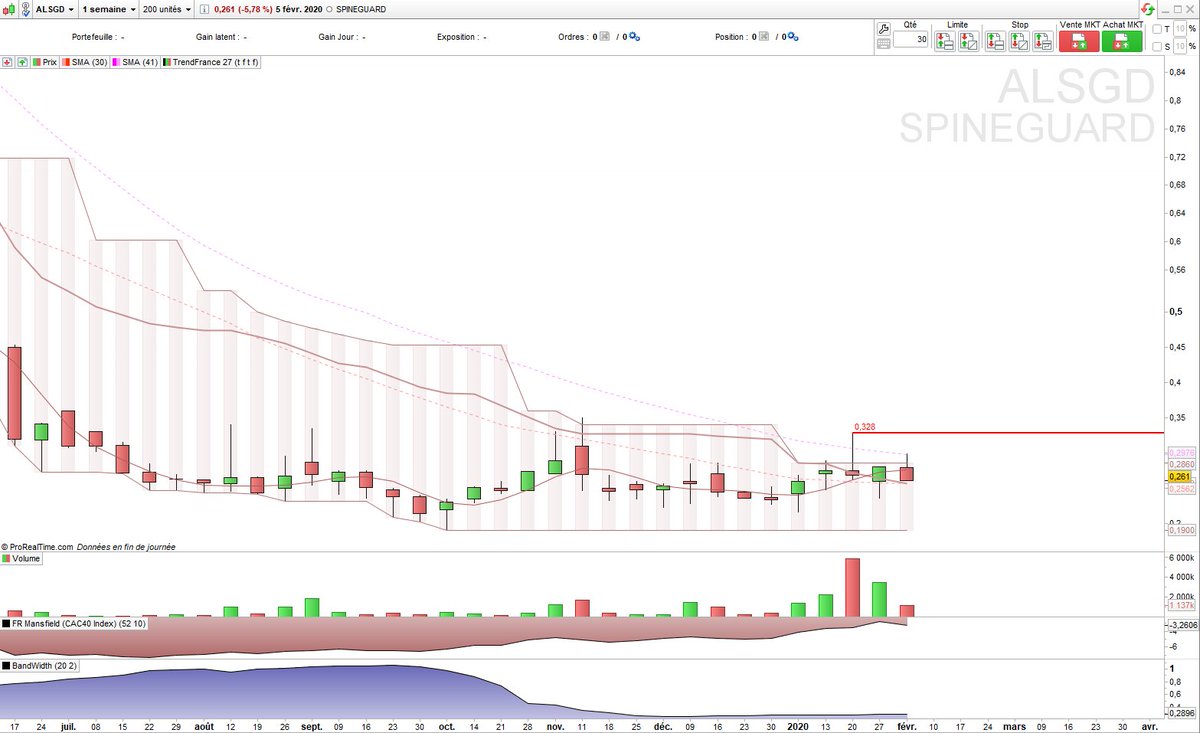1200x733 pixels.
Task: Click the Gain latent label
Action: pyautogui.click(x=217, y=37)
